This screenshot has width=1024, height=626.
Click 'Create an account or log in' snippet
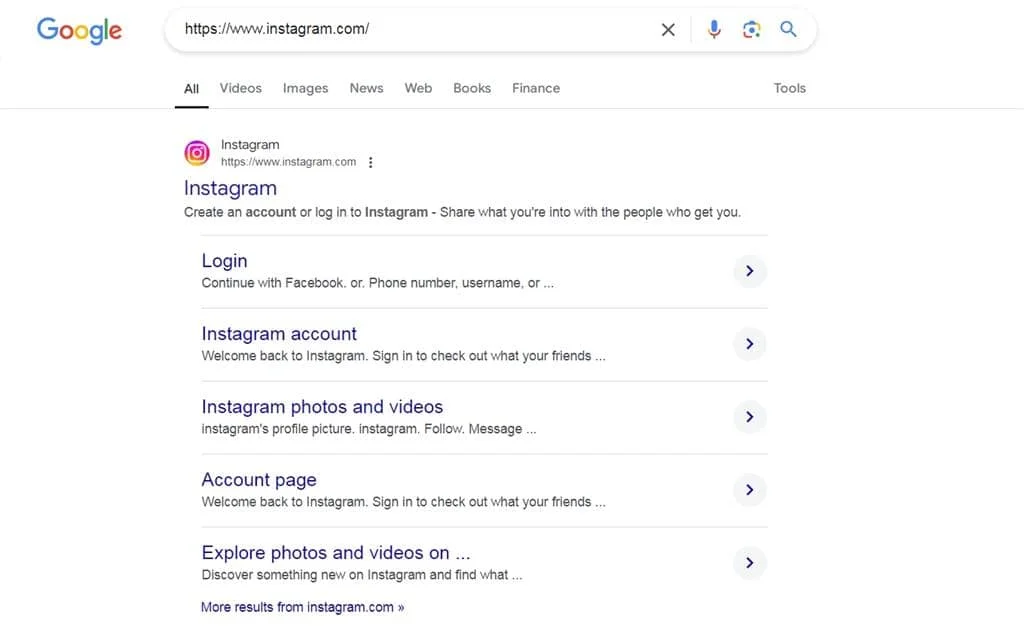click(x=462, y=212)
